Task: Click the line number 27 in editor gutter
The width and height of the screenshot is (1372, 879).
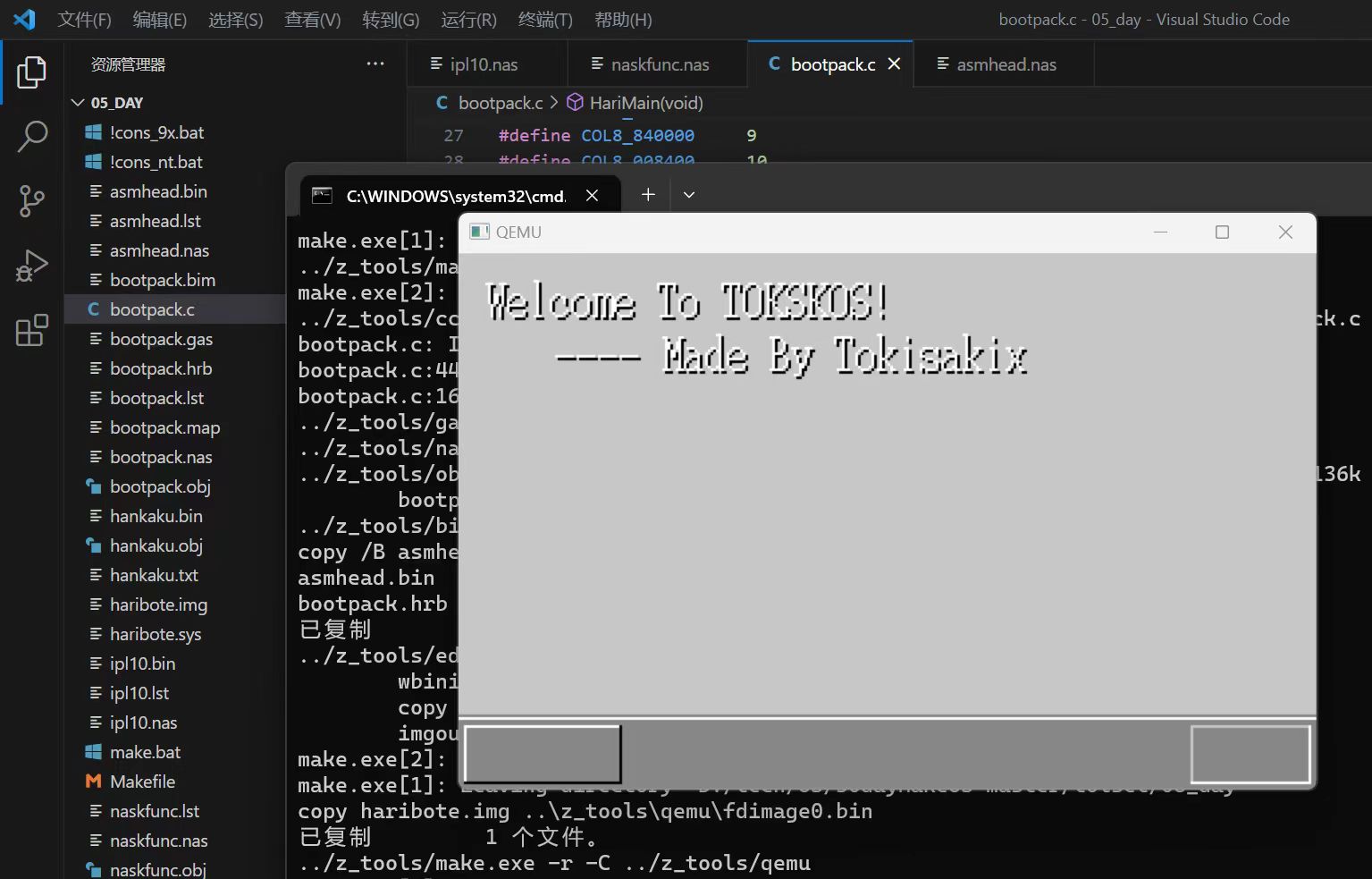Action: click(453, 135)
